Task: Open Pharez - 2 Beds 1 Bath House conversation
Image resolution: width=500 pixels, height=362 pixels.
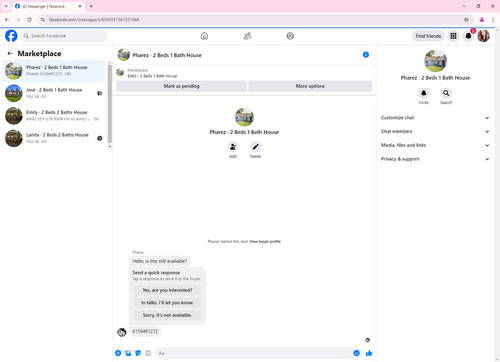Action: pyautogui.click(x=54, y=71)
